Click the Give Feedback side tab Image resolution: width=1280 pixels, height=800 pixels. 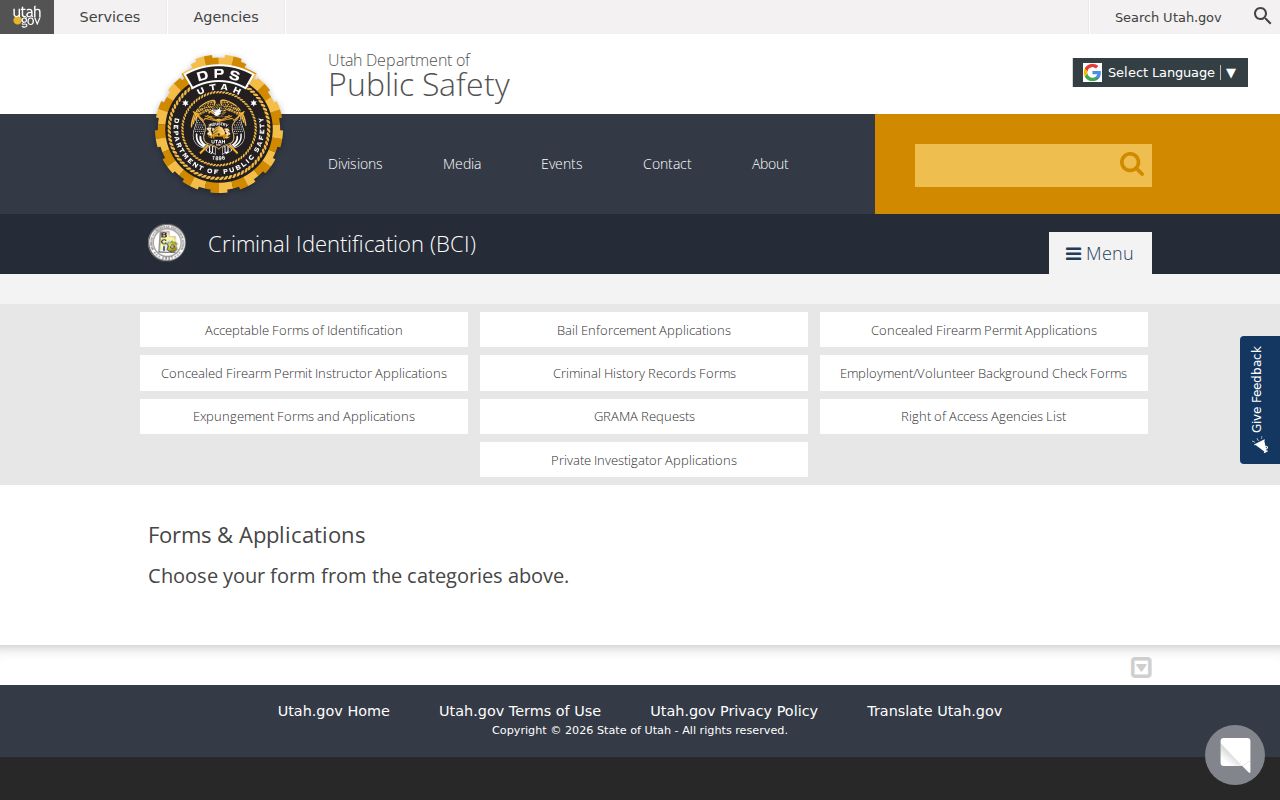(x=1260, y=400)
